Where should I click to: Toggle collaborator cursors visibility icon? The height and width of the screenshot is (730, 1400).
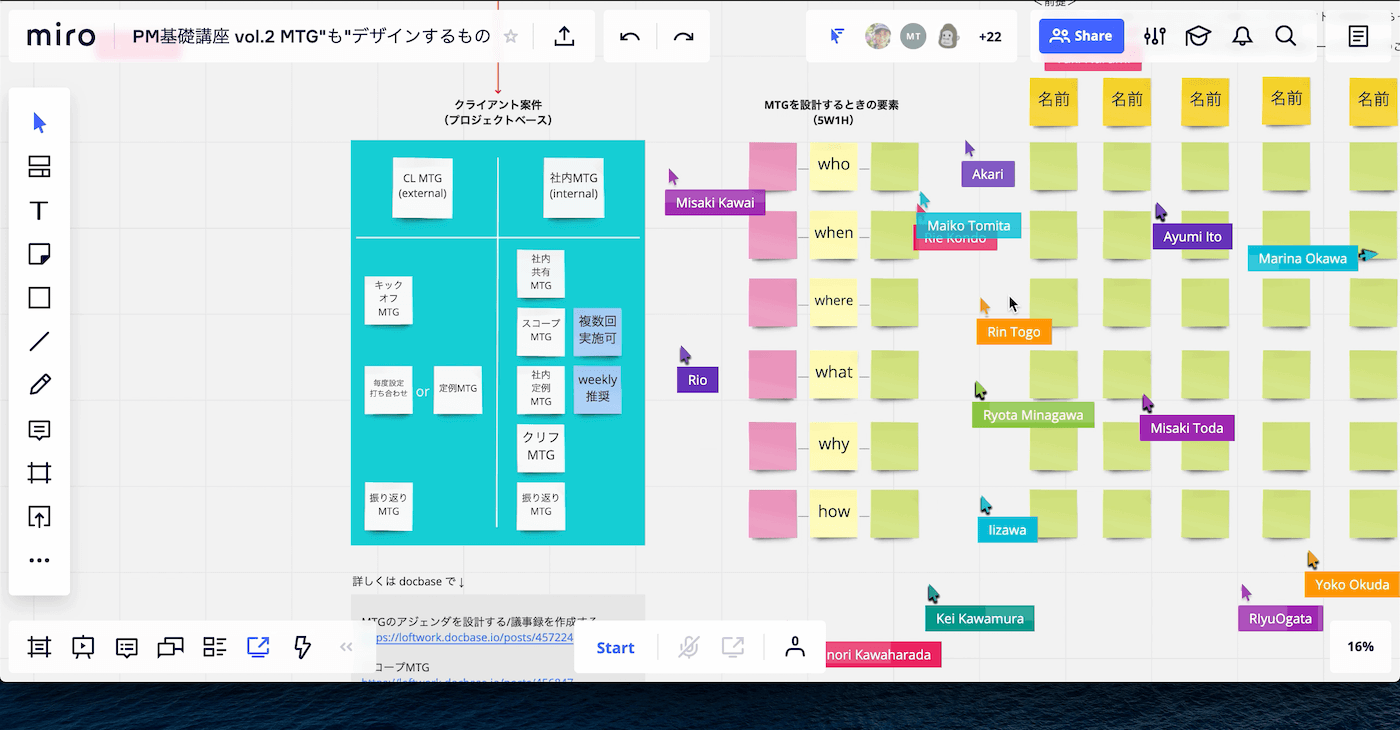pyautogui.click(x=838, y=36)
